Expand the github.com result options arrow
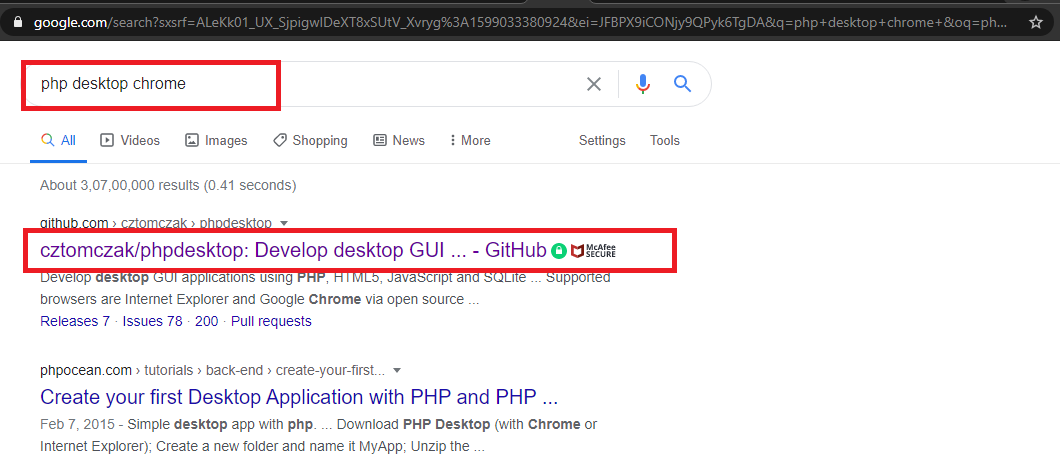The image size is (1060, 475). pyautogui.click(x=284, y=222)
